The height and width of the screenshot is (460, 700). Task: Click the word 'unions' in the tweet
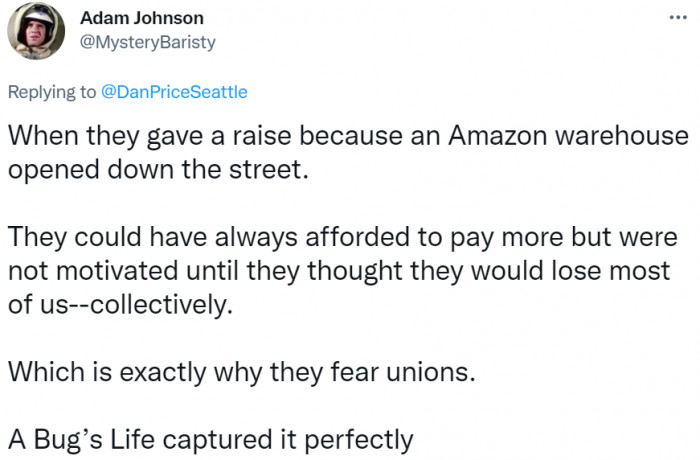[x=427, y=372]
